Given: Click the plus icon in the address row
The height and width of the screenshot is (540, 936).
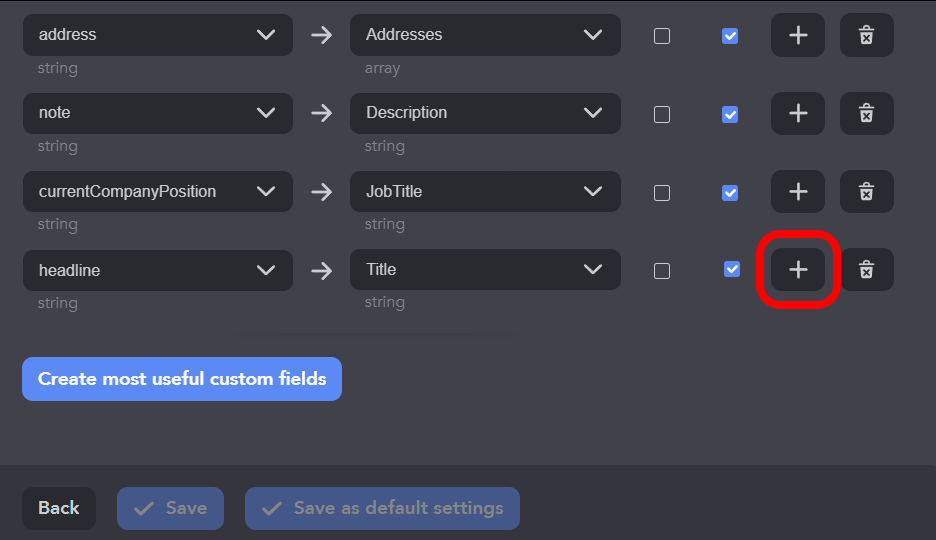Looking at the screenshot, I should pos(797,35).
